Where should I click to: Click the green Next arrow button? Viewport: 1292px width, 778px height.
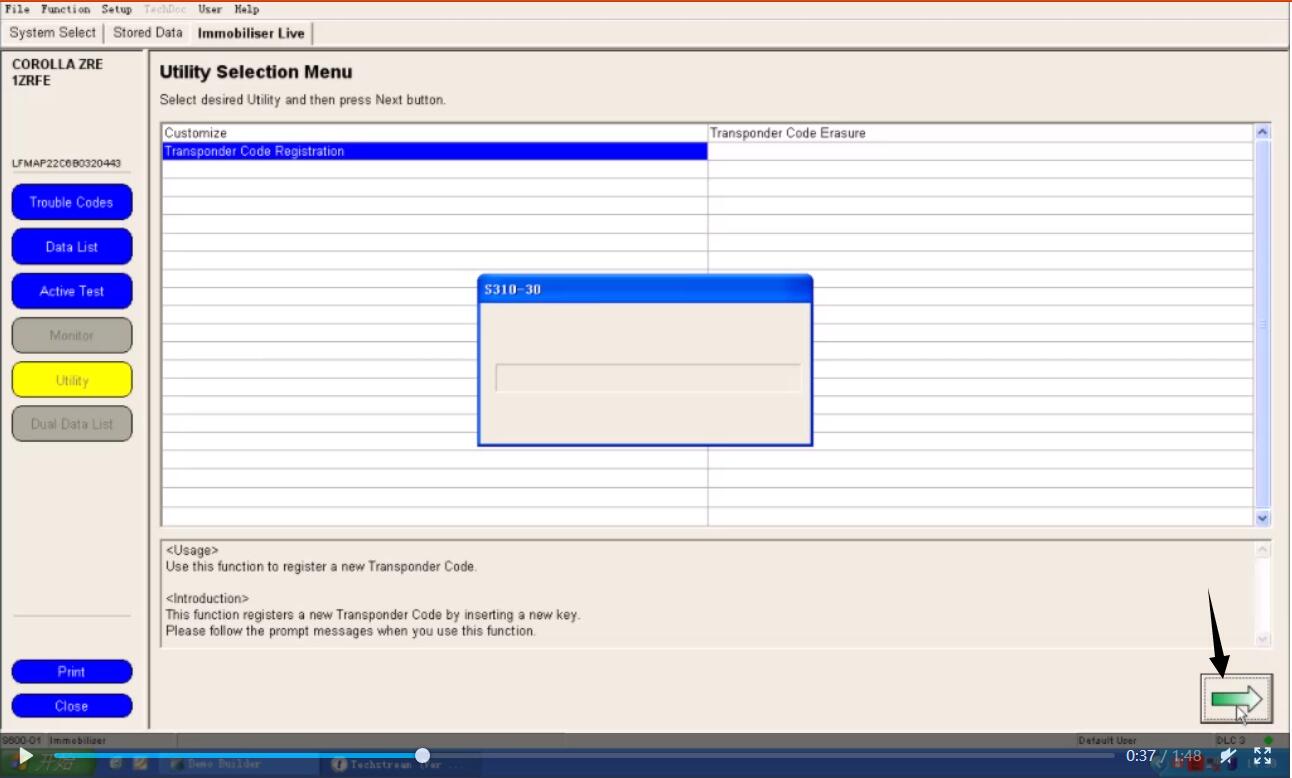[x=1236, y=698]
